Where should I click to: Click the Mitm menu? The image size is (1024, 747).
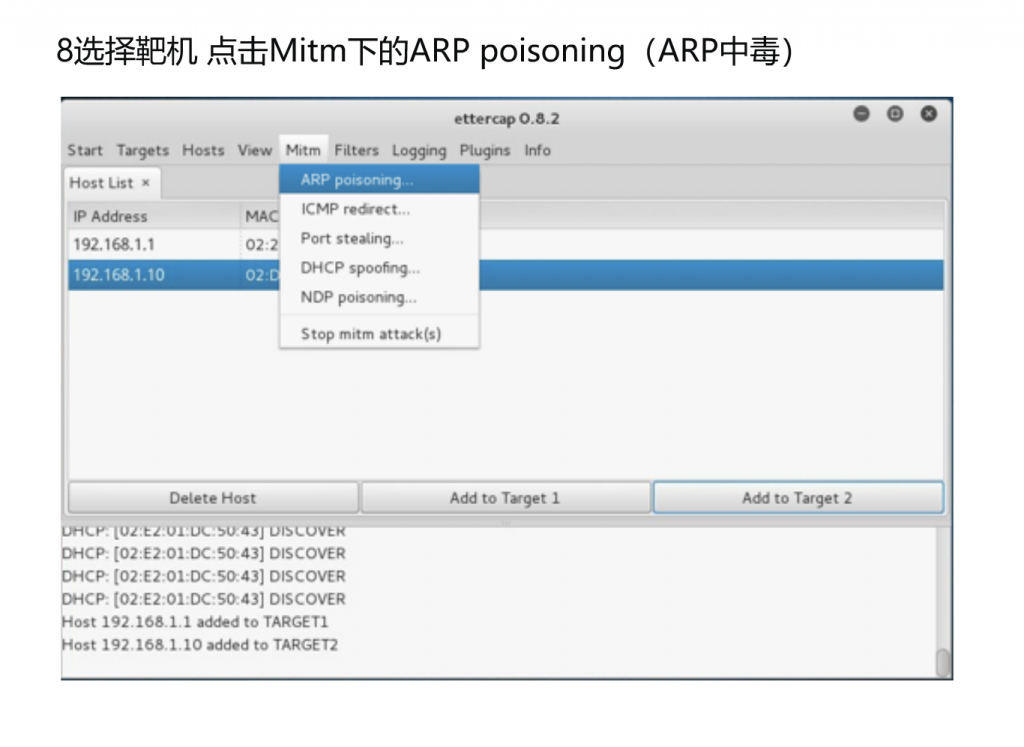click(303, 150)
